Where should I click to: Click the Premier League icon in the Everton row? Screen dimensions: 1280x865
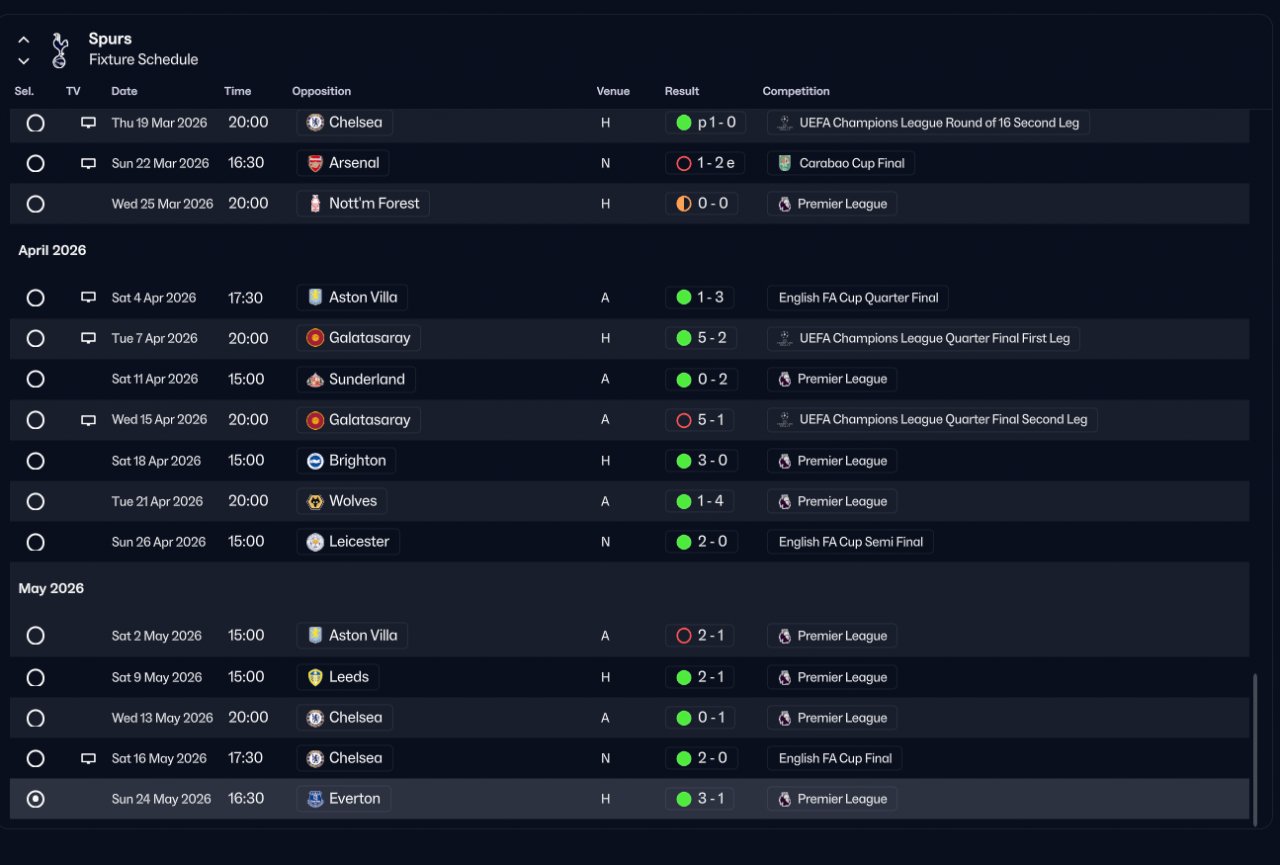tap(785, 799)
